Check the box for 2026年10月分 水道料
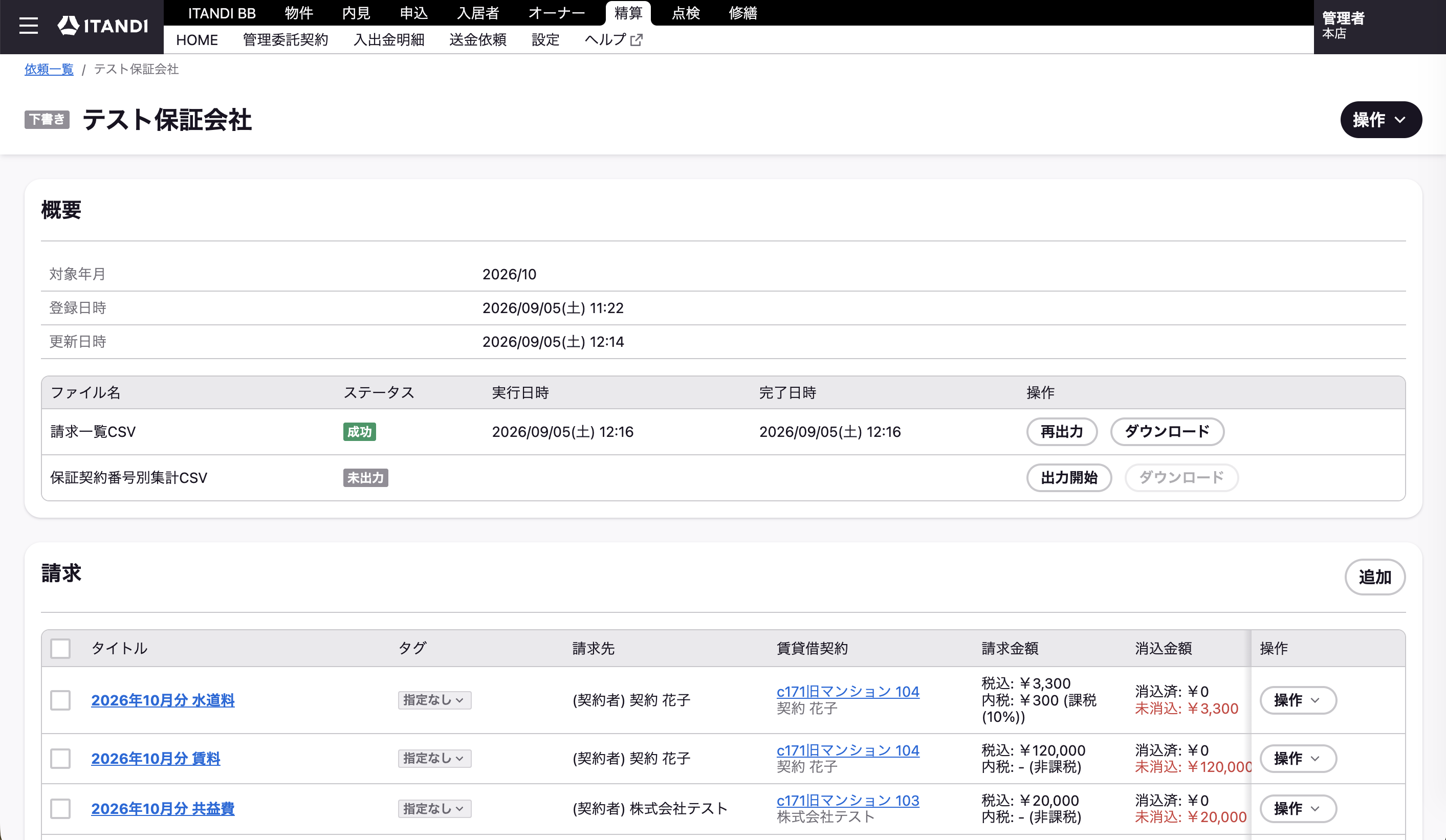 coord(60,700)
